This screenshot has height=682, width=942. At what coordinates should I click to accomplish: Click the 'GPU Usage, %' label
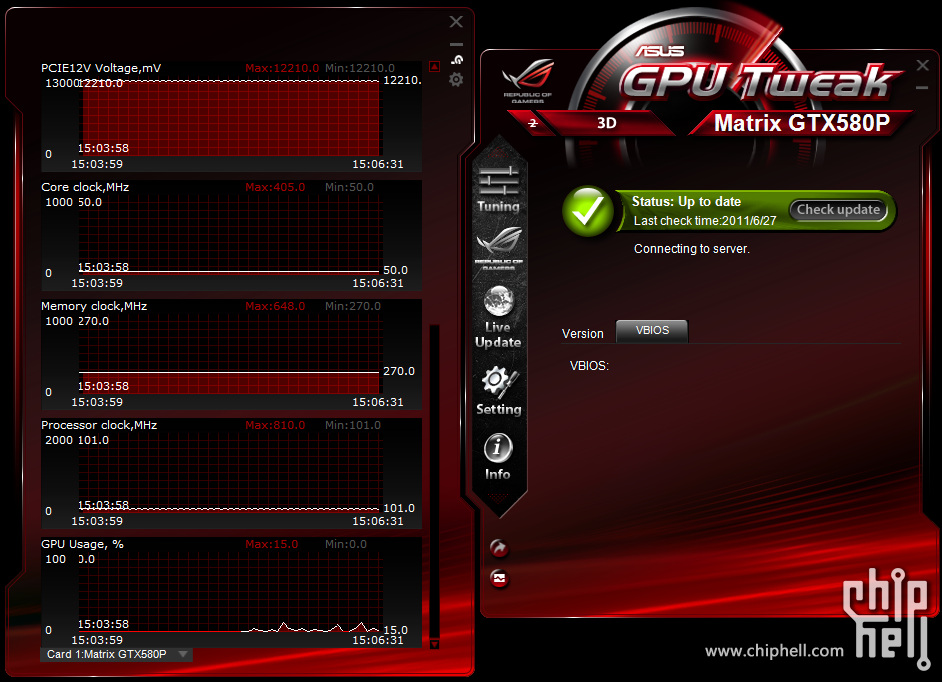coord(82,544)
